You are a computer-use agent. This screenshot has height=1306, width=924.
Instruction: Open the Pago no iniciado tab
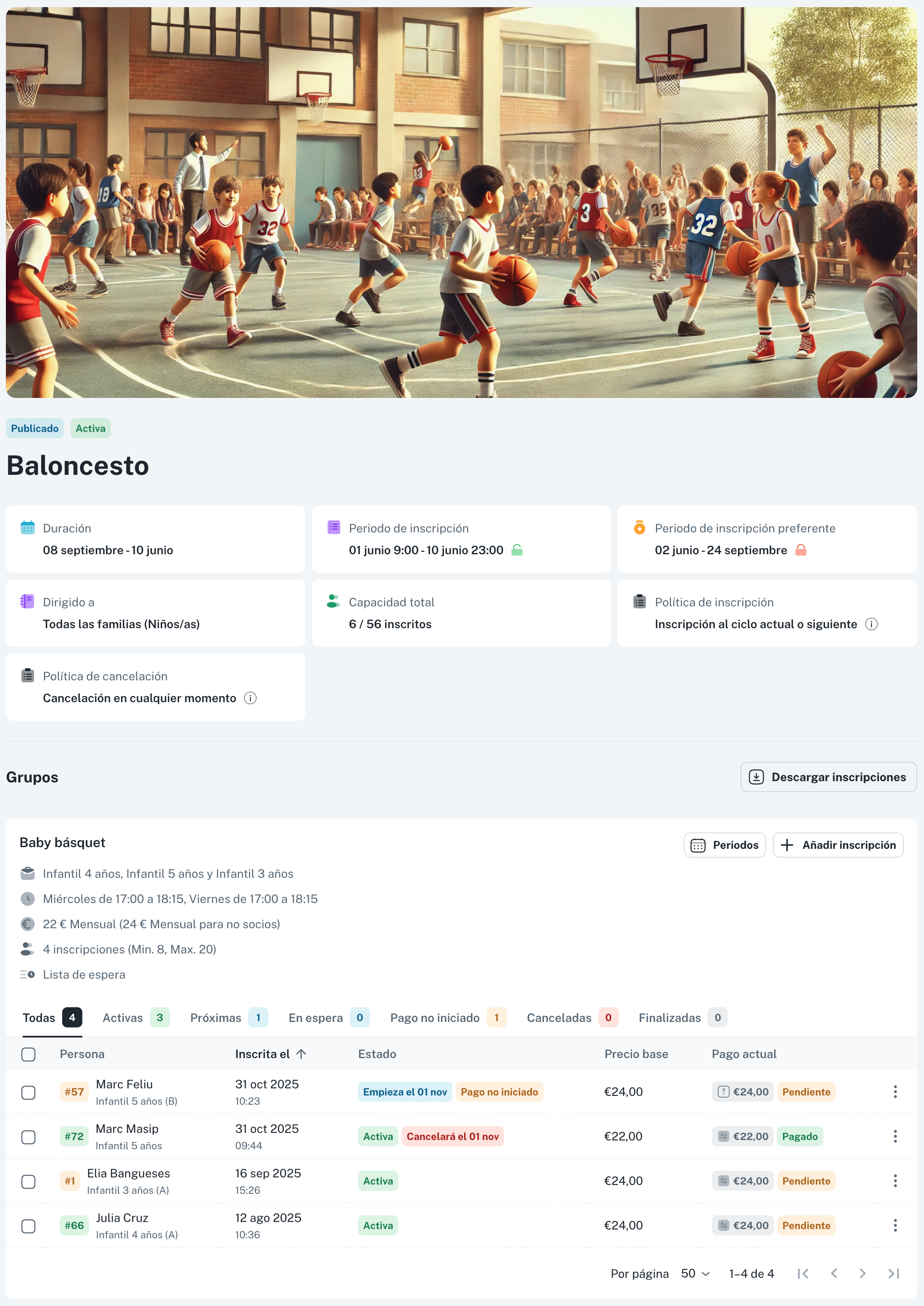coord(448,1018)
